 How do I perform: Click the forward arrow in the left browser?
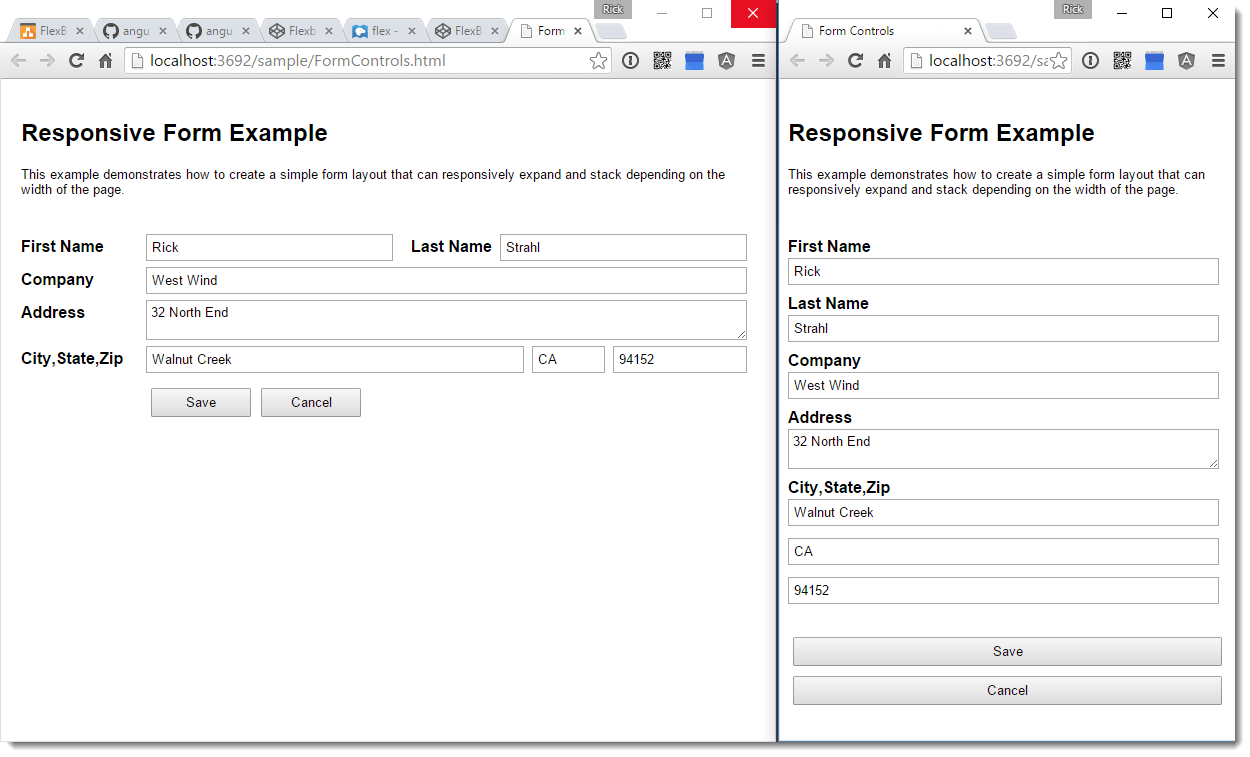pos(47,60)
